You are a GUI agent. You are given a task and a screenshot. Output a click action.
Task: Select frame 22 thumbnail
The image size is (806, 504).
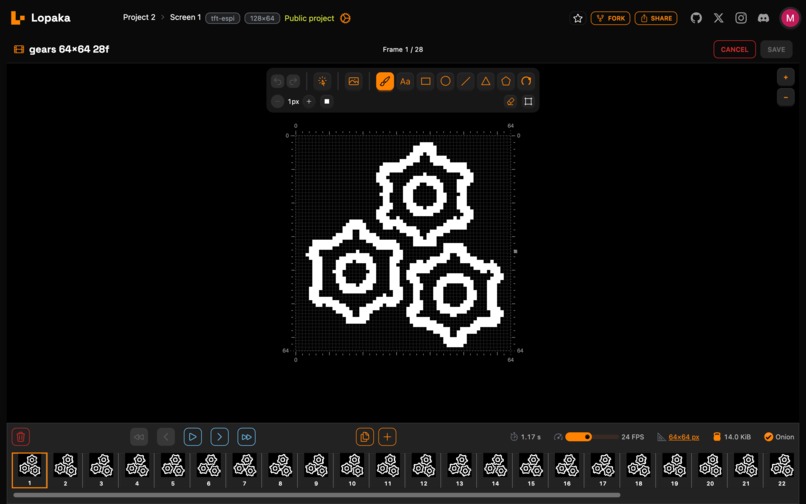tap(782, 470)
